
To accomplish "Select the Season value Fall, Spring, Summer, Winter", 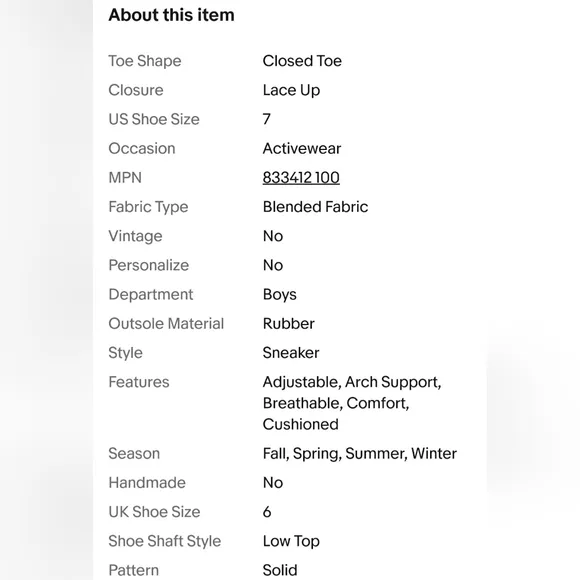I will click(x=360, y=454).
